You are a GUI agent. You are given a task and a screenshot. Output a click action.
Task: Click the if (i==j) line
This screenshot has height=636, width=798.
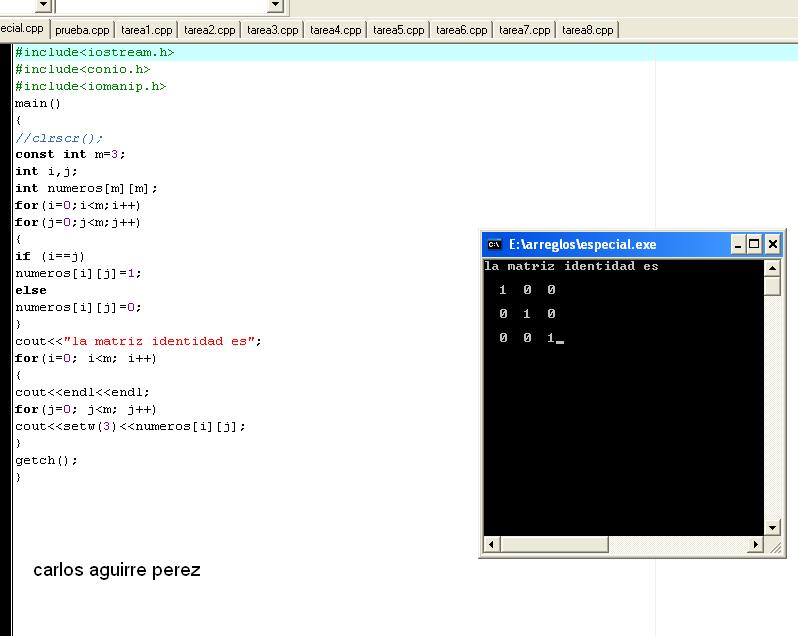click(50, 256)
